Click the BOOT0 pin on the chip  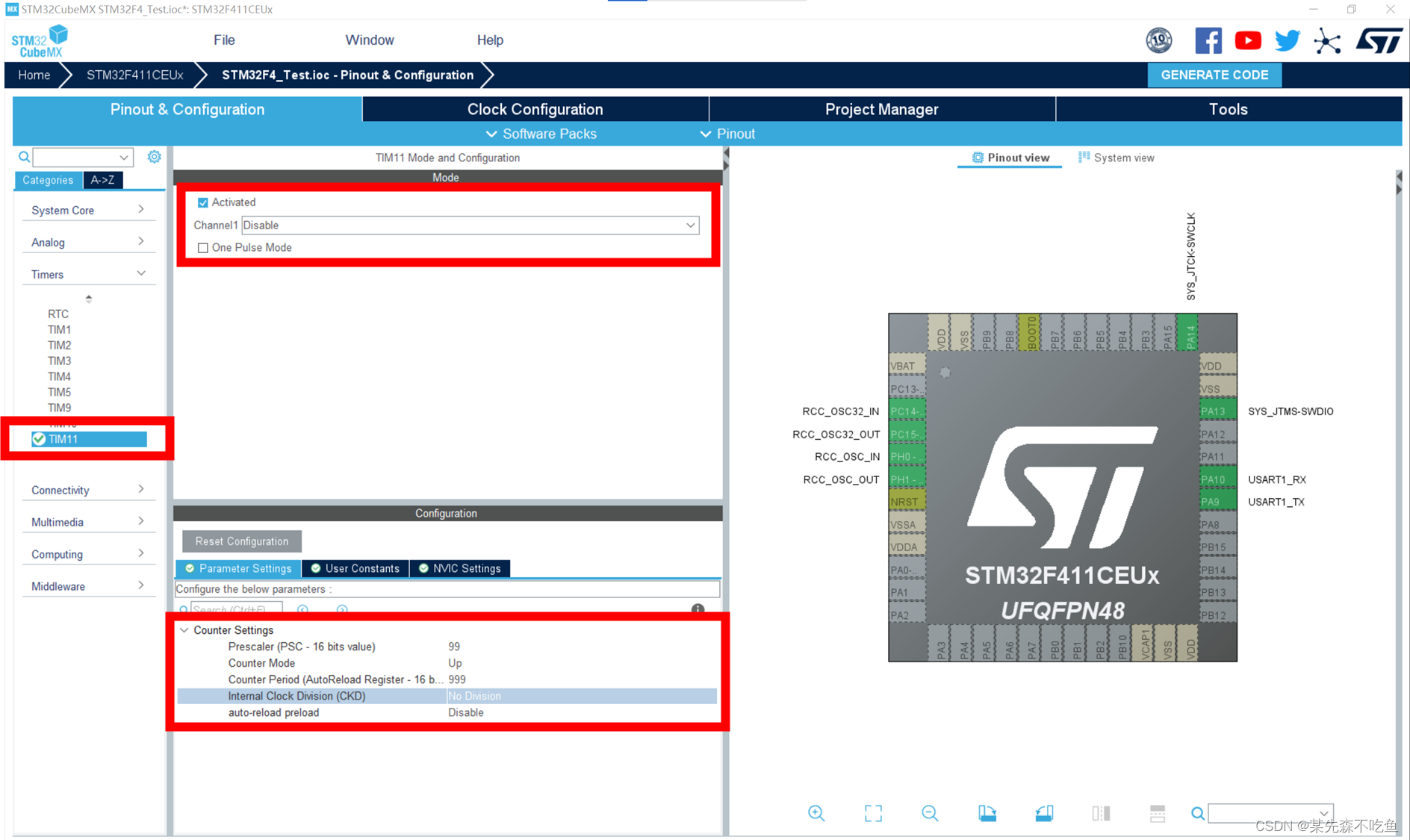pyautogui.click(x=1031, y=332)
